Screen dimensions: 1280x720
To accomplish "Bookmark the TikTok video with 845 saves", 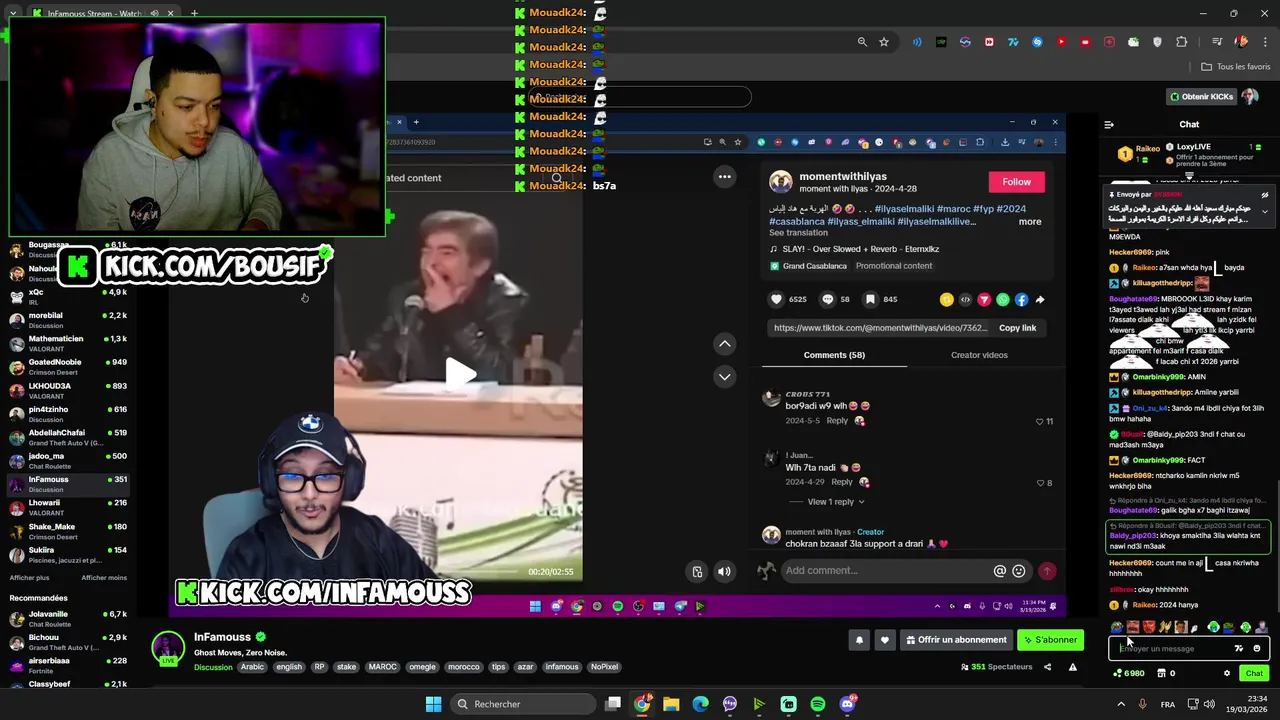I will tap(871, 299).
